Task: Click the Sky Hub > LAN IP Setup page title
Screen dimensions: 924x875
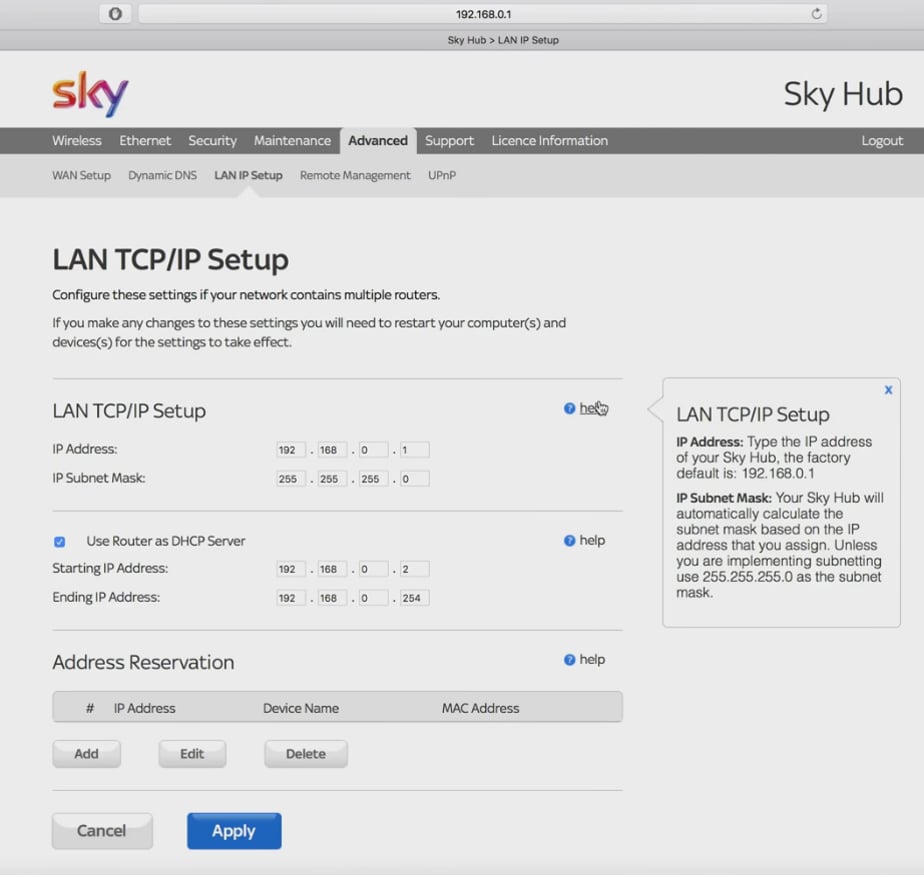Action: tap(503, 40)
